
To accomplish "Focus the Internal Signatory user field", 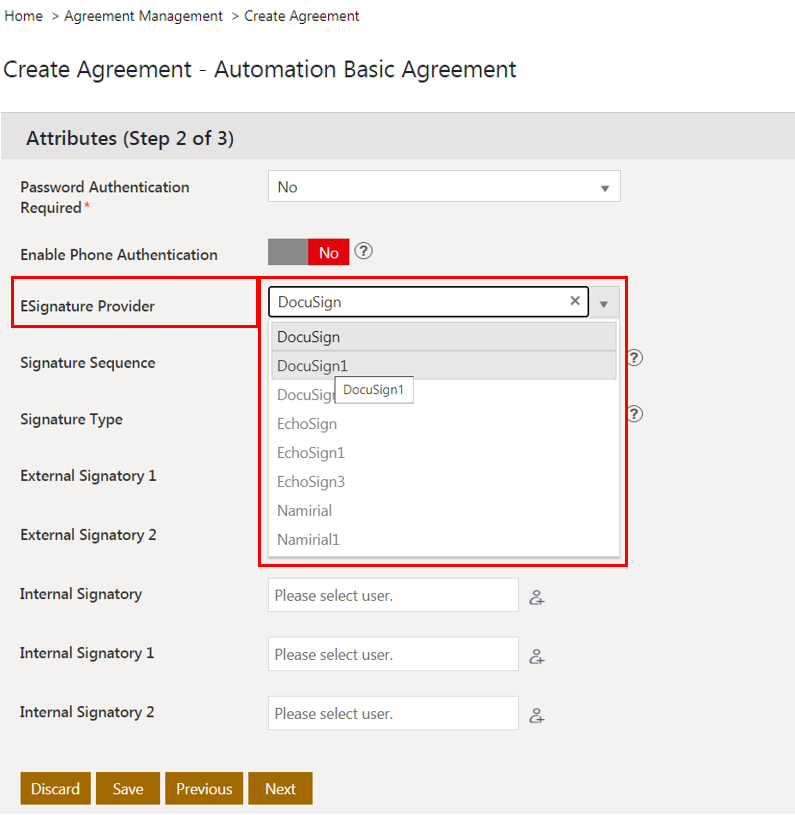I will 393,596.
